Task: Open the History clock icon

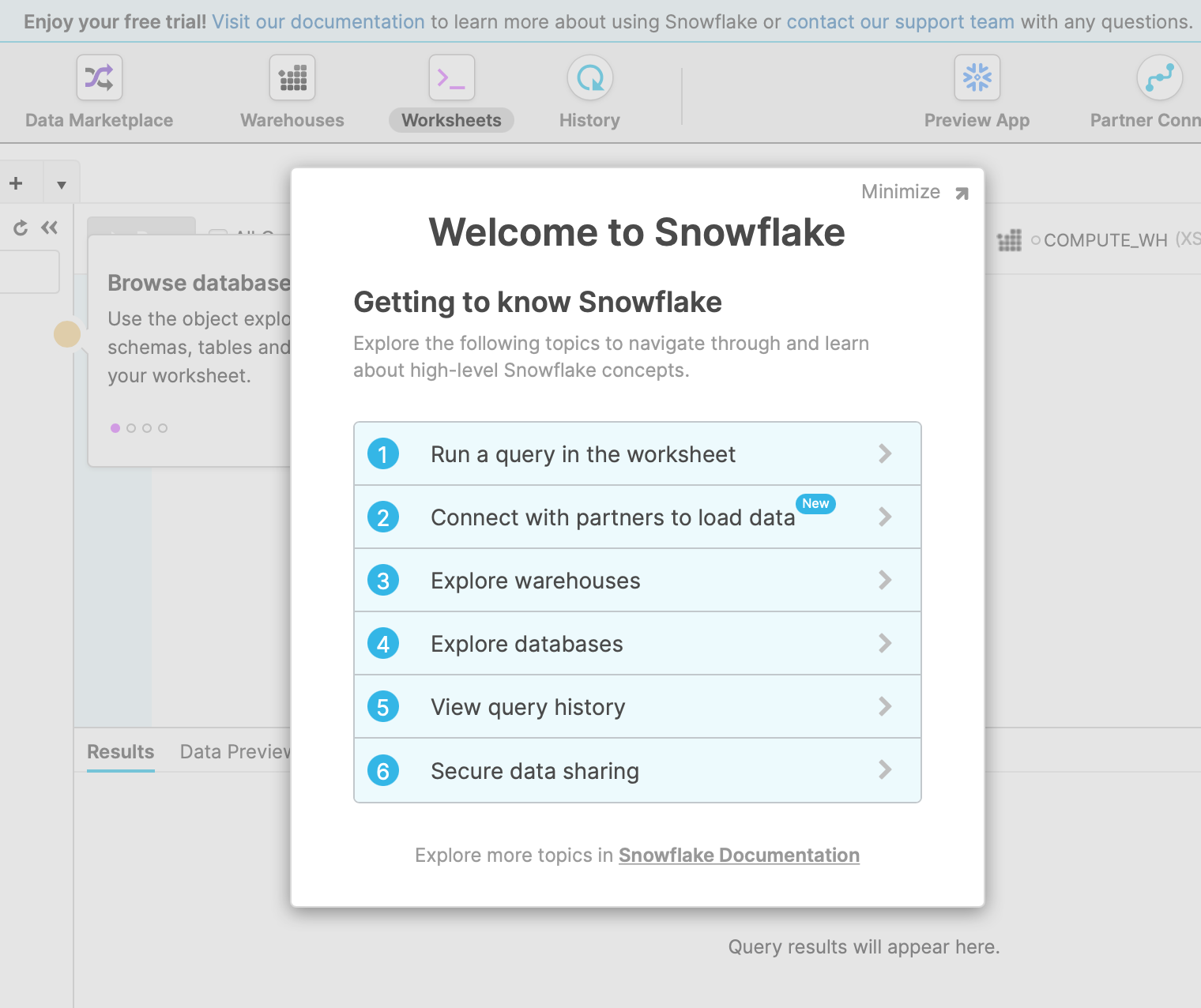Action: tap(589, 78)
